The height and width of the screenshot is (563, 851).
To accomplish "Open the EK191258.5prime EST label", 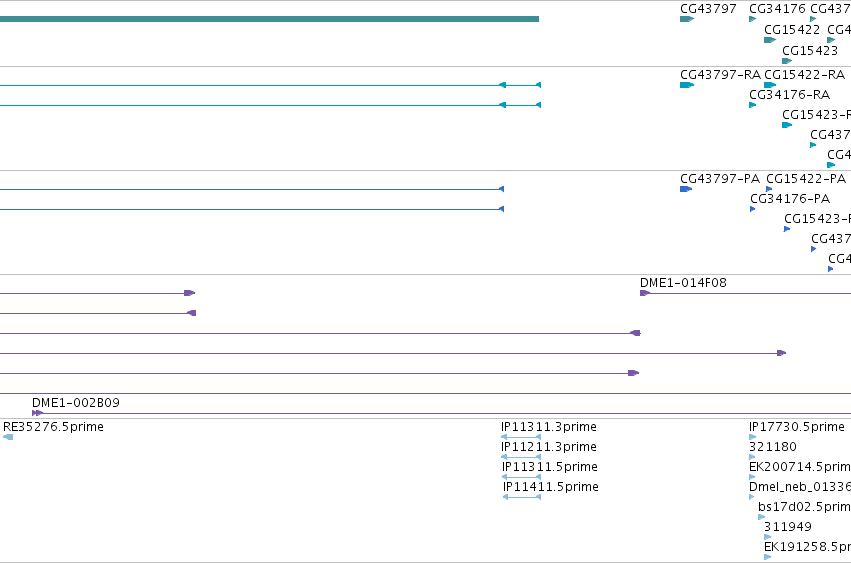I will pyautogui.click(x=808, y=547).
